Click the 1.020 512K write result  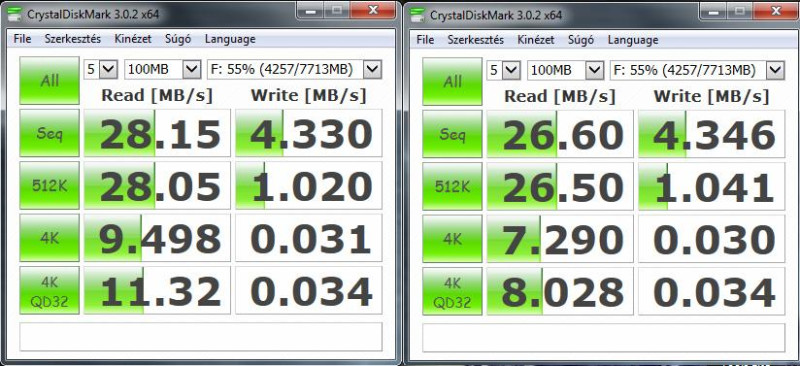309,185
